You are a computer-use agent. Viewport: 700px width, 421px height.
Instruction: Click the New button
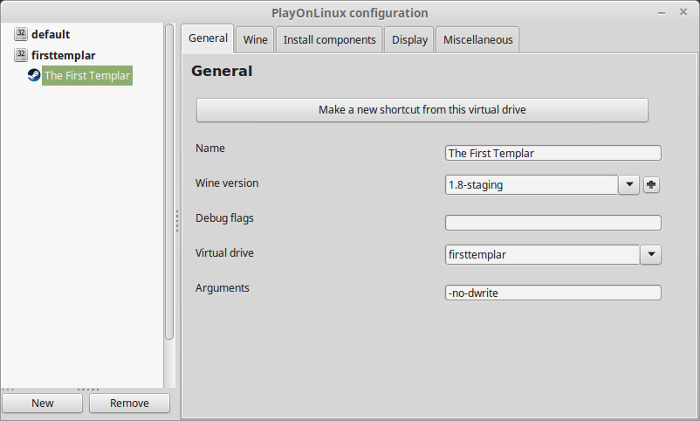pyautogui.click(x=42, y=403)
